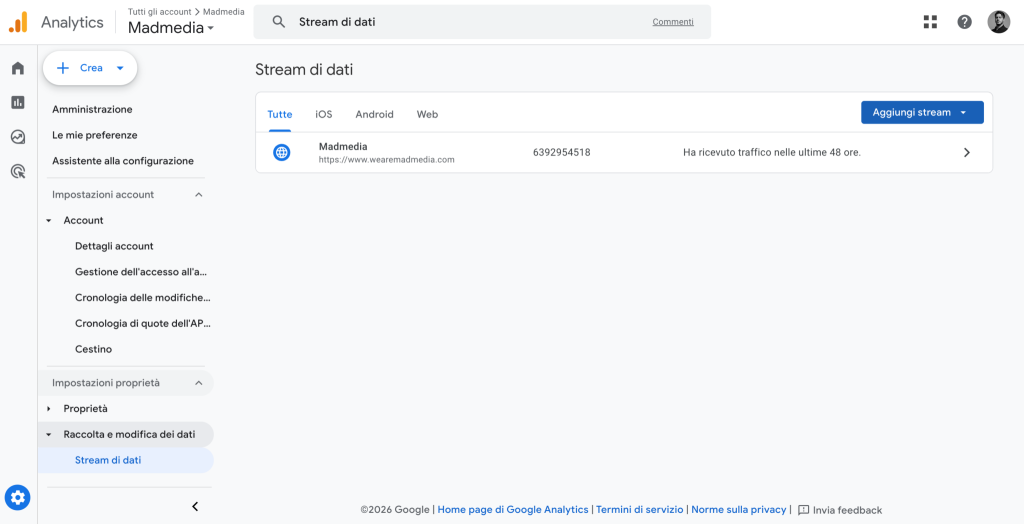The height and width of the screenshot is (524, 1024).
Task: Open Home page di Google Analytics link
Action: tap(513, 510)
